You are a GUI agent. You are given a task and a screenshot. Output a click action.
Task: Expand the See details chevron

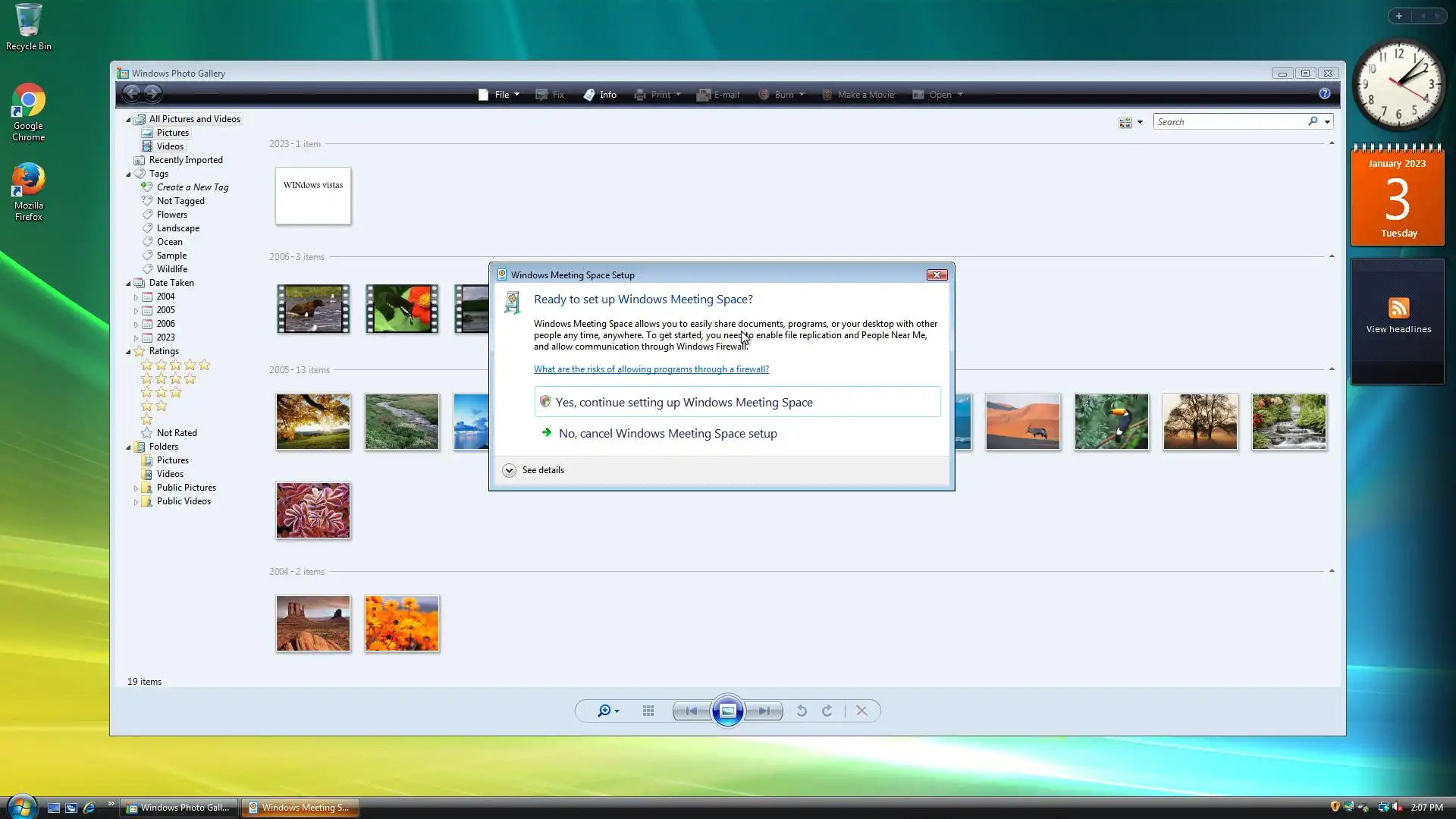509,470
